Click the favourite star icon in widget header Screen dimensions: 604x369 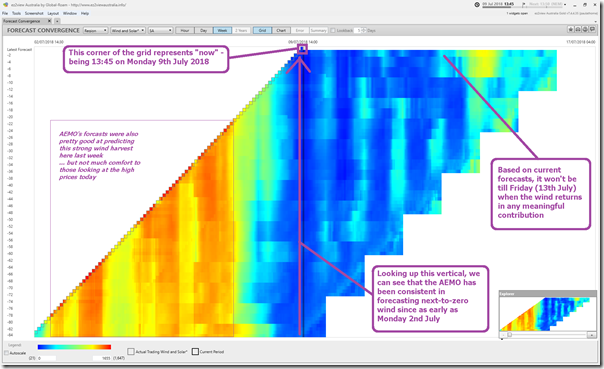click(571, 30)
